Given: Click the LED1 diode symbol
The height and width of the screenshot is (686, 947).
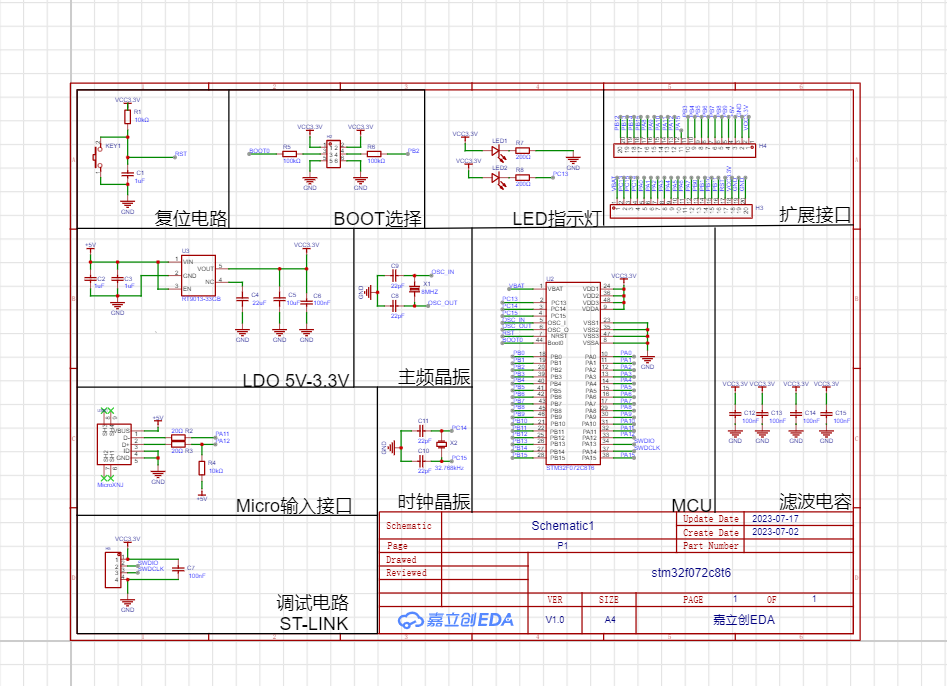Looking at the screenshot, I should [496, 151].
